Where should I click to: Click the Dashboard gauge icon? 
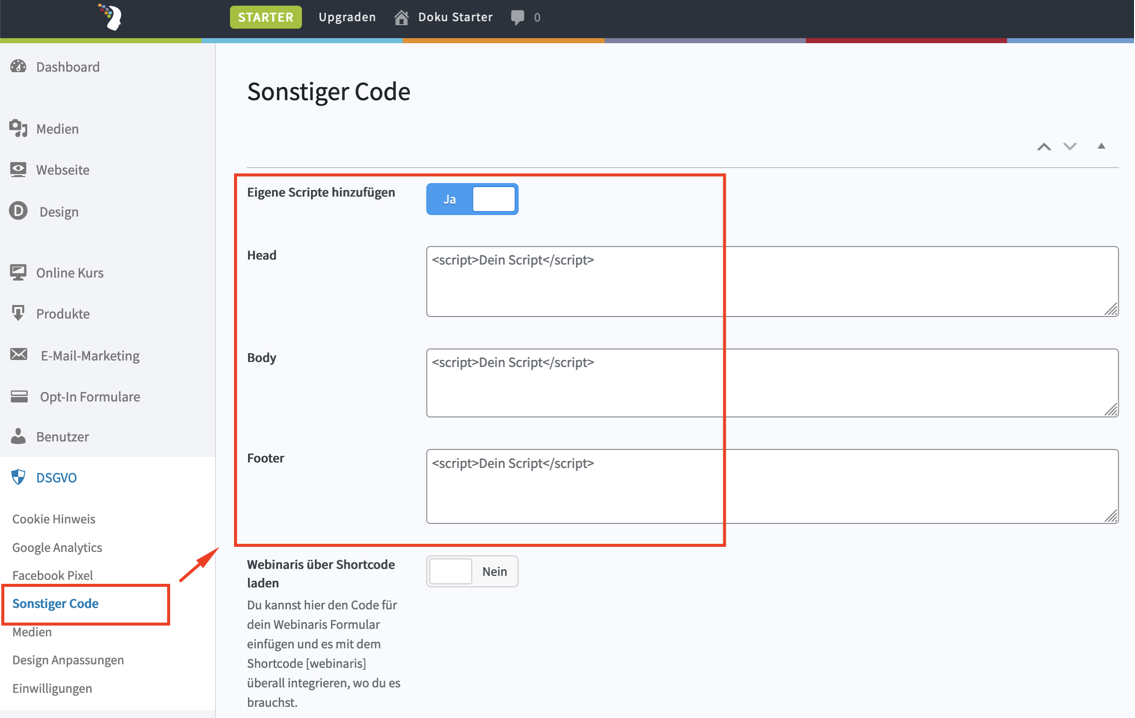click(18, 67)
